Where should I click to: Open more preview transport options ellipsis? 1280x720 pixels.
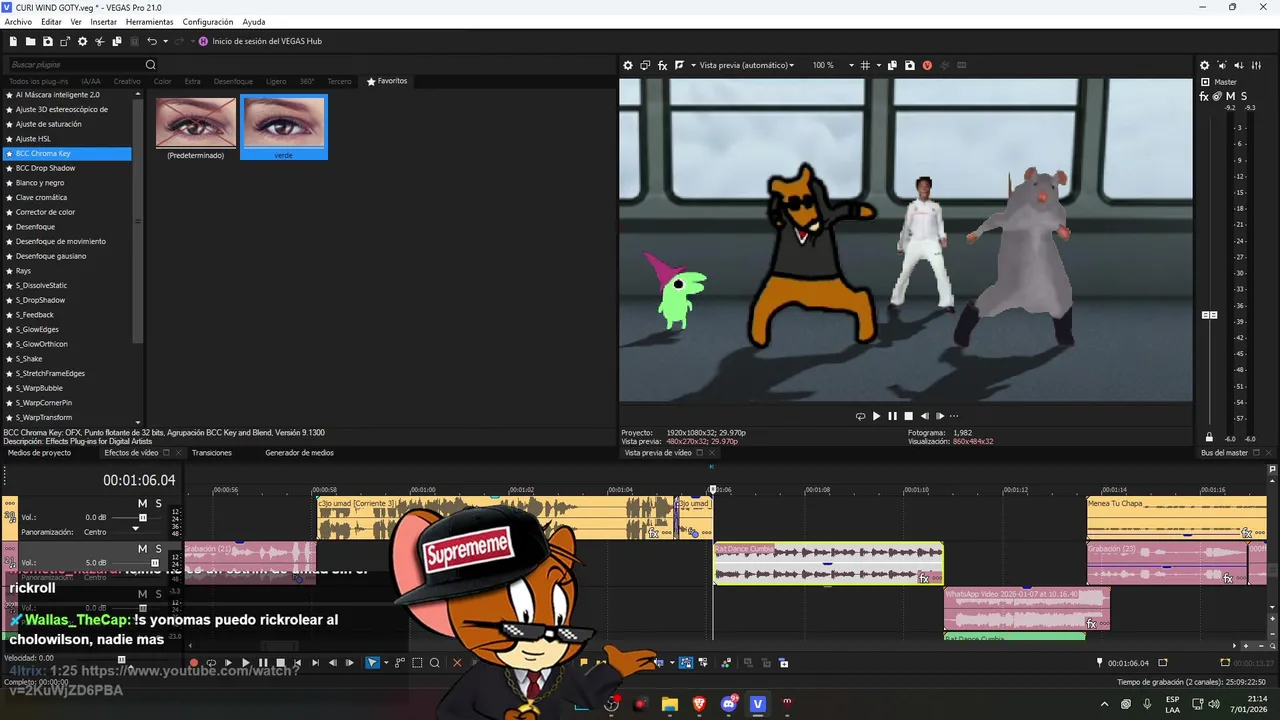click(x=954, y=416)
